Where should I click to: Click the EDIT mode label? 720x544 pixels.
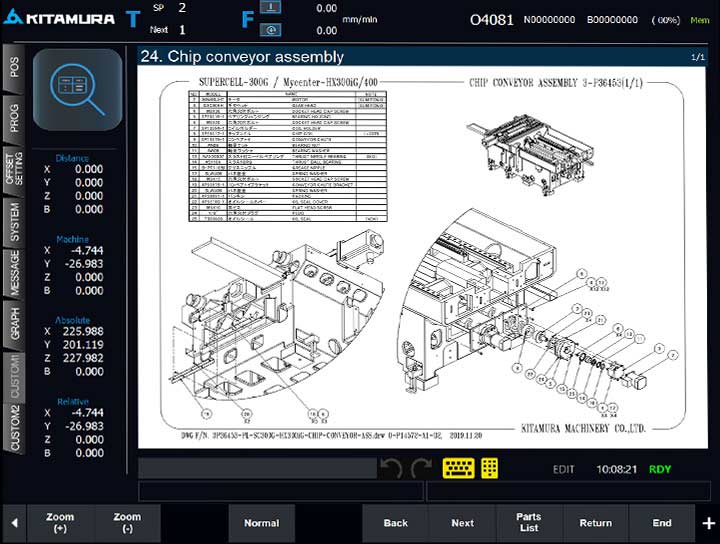coord(563,469)
